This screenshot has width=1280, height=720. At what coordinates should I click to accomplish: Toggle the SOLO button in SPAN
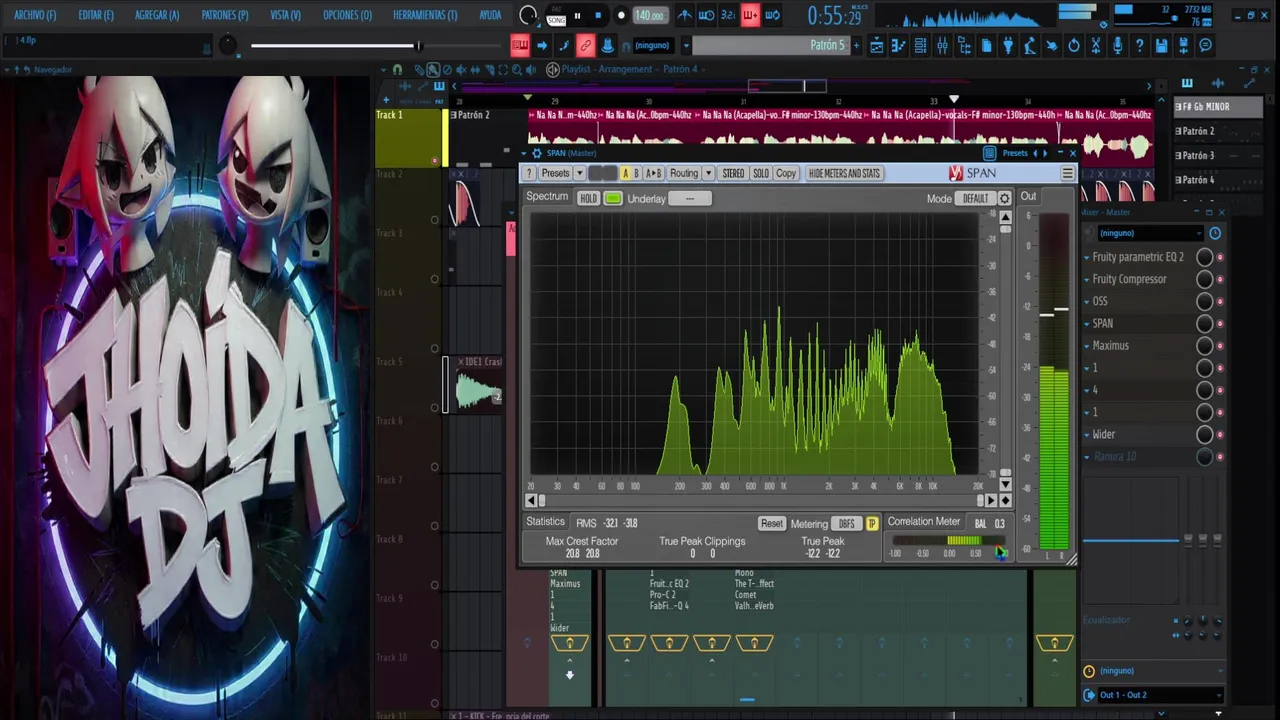click(761, 173)
